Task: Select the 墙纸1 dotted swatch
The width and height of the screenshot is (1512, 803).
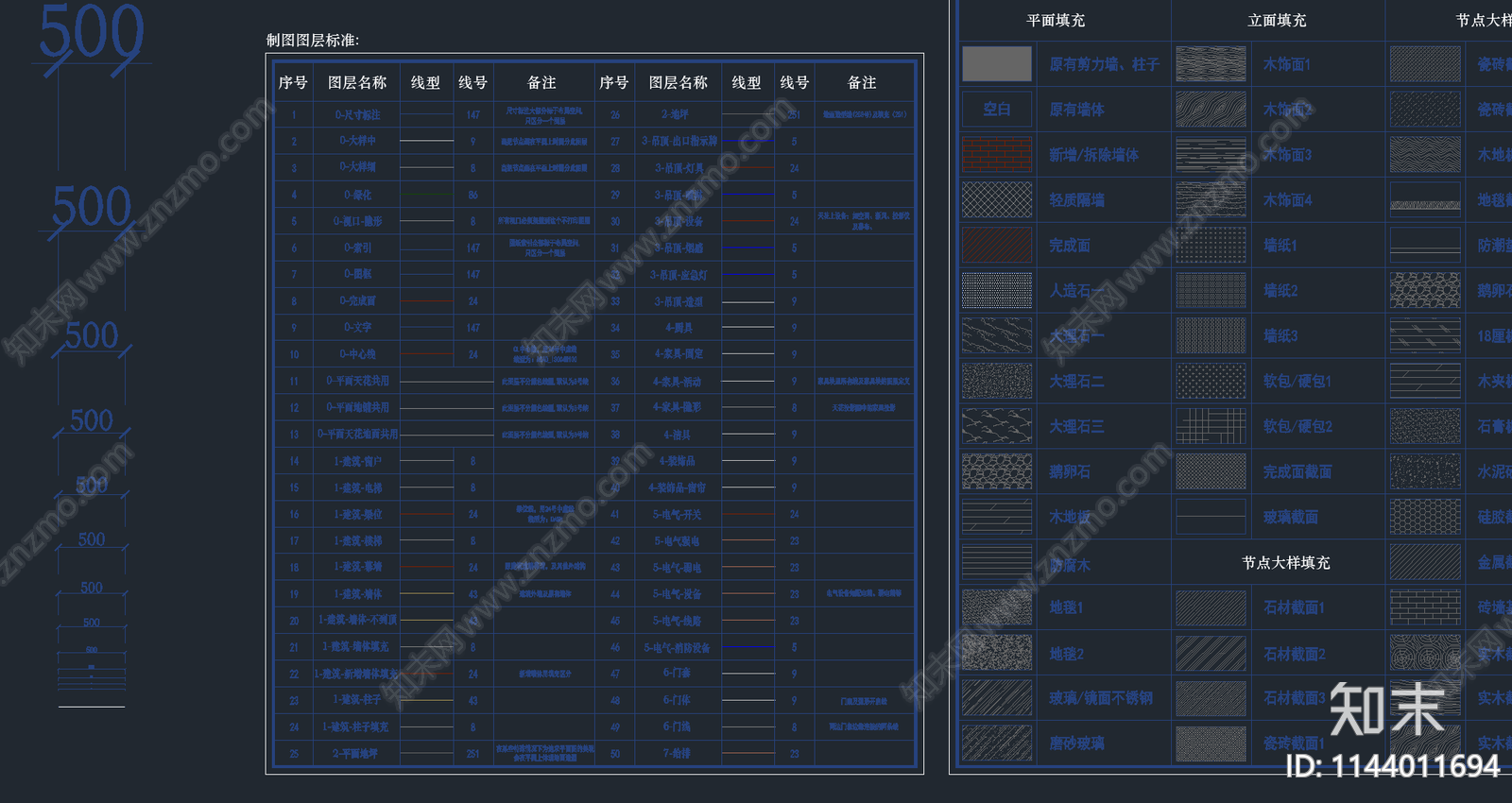Action: tap(1211, 246)
